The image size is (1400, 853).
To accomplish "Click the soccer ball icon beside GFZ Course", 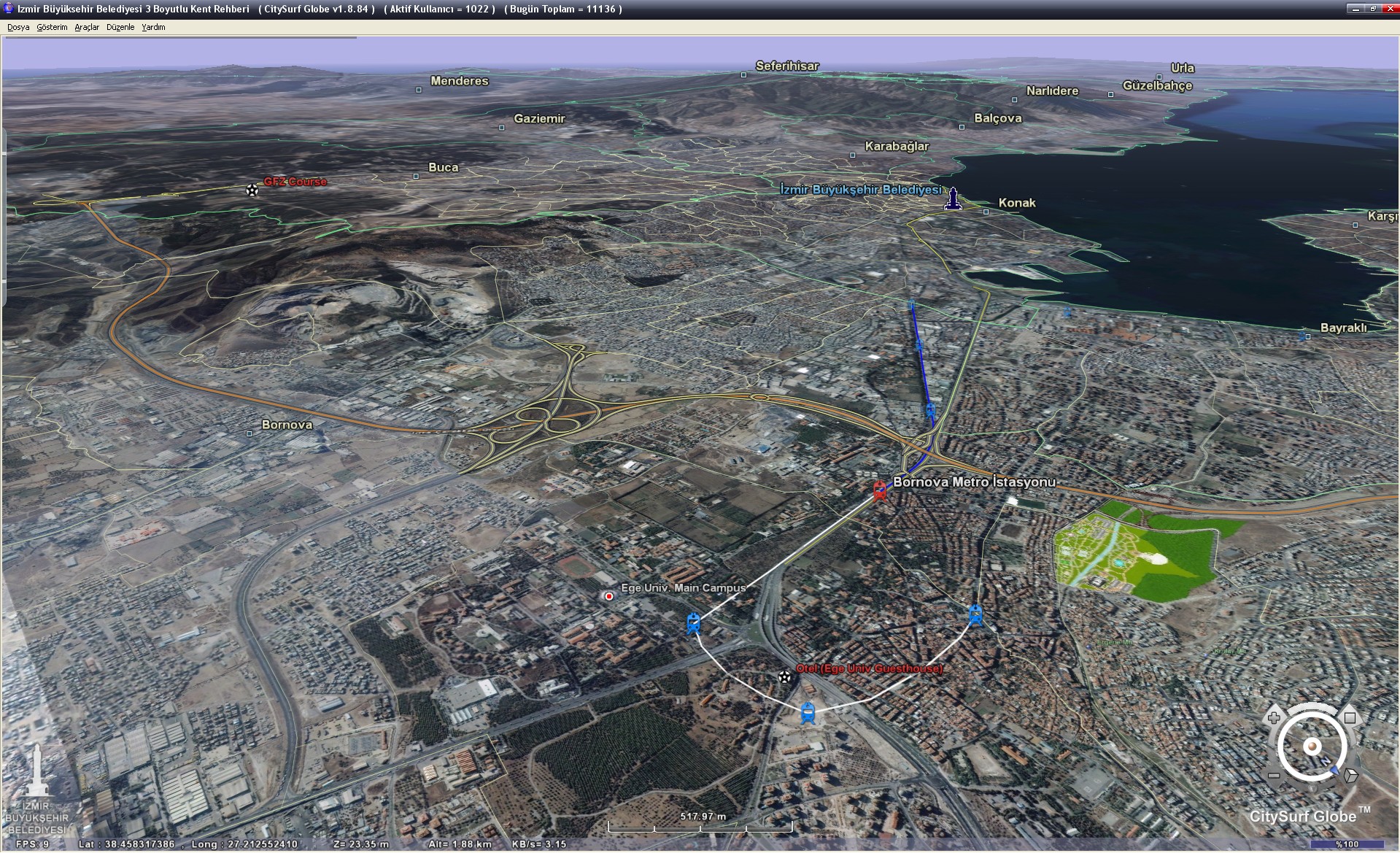I will tap(252, 190).
